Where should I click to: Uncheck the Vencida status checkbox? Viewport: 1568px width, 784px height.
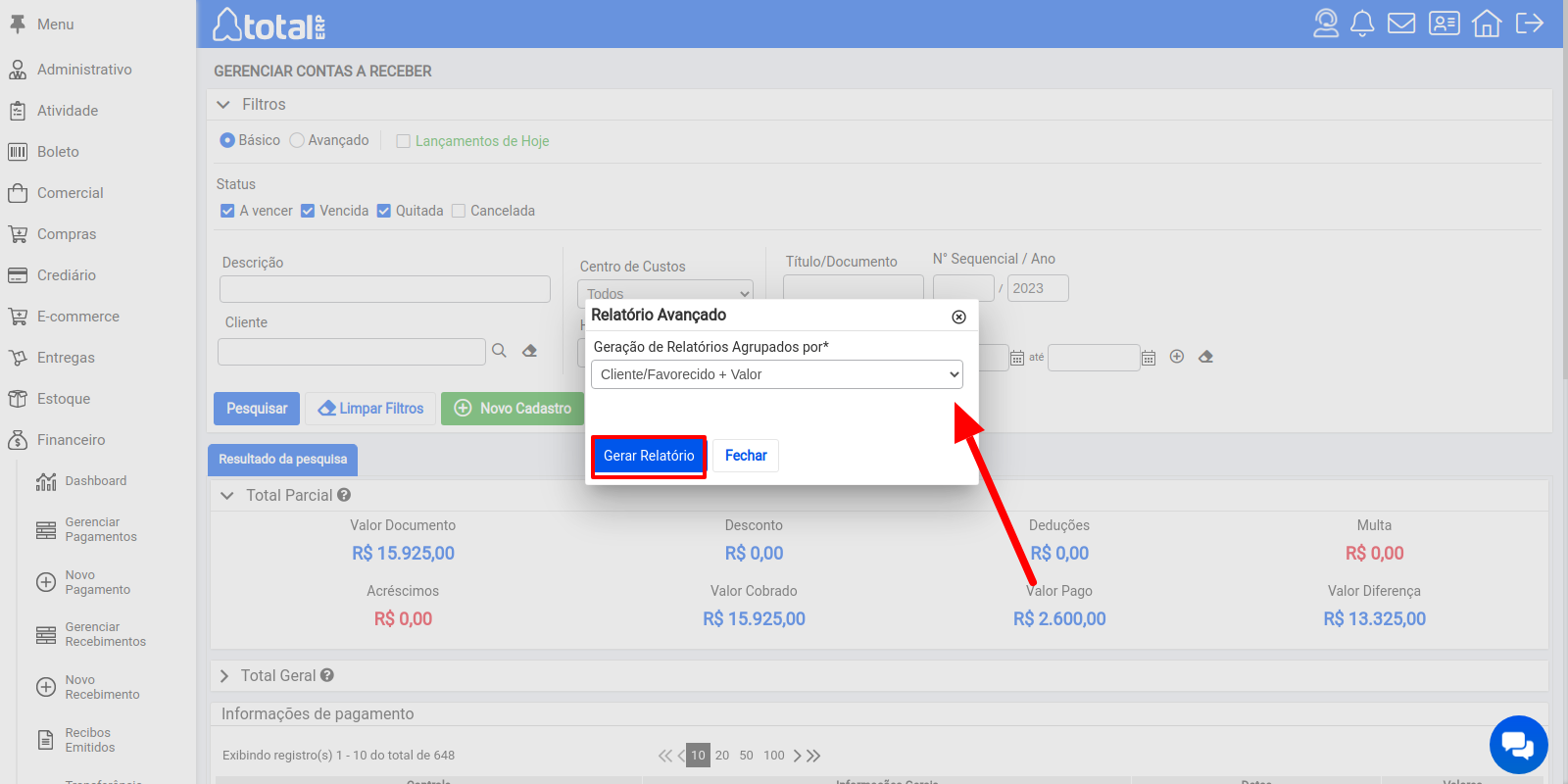point(308,211)
